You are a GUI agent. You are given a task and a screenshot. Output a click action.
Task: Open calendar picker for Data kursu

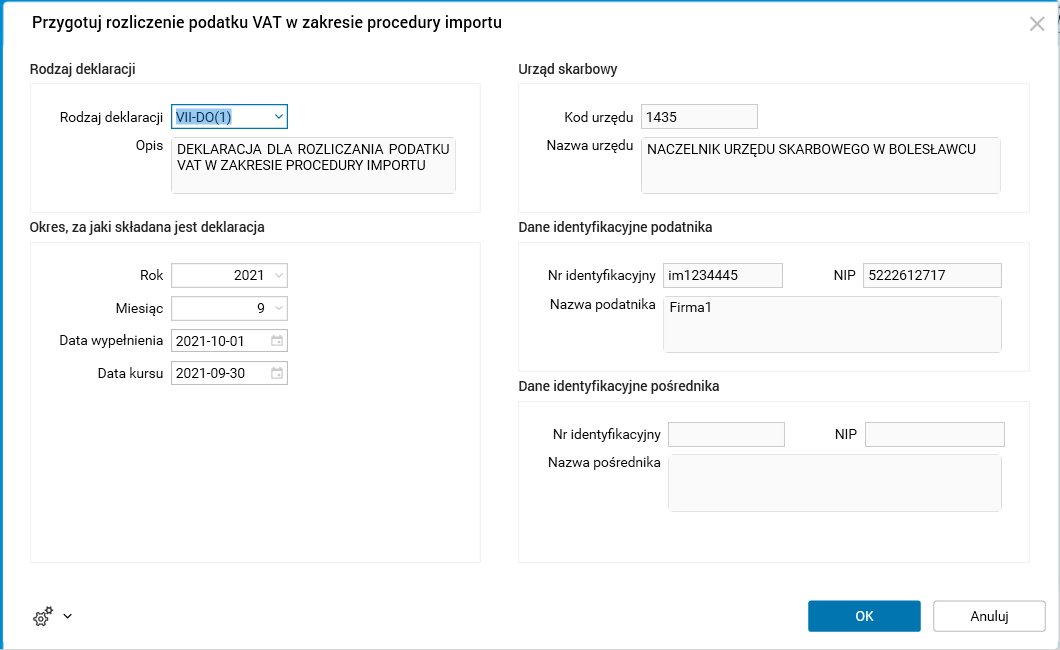tap(277, 373)
